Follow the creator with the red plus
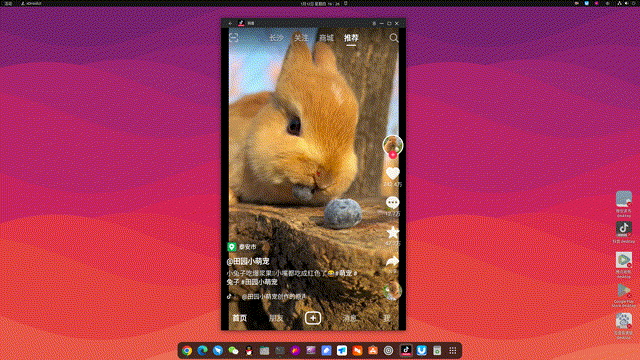 pos(393,155)
